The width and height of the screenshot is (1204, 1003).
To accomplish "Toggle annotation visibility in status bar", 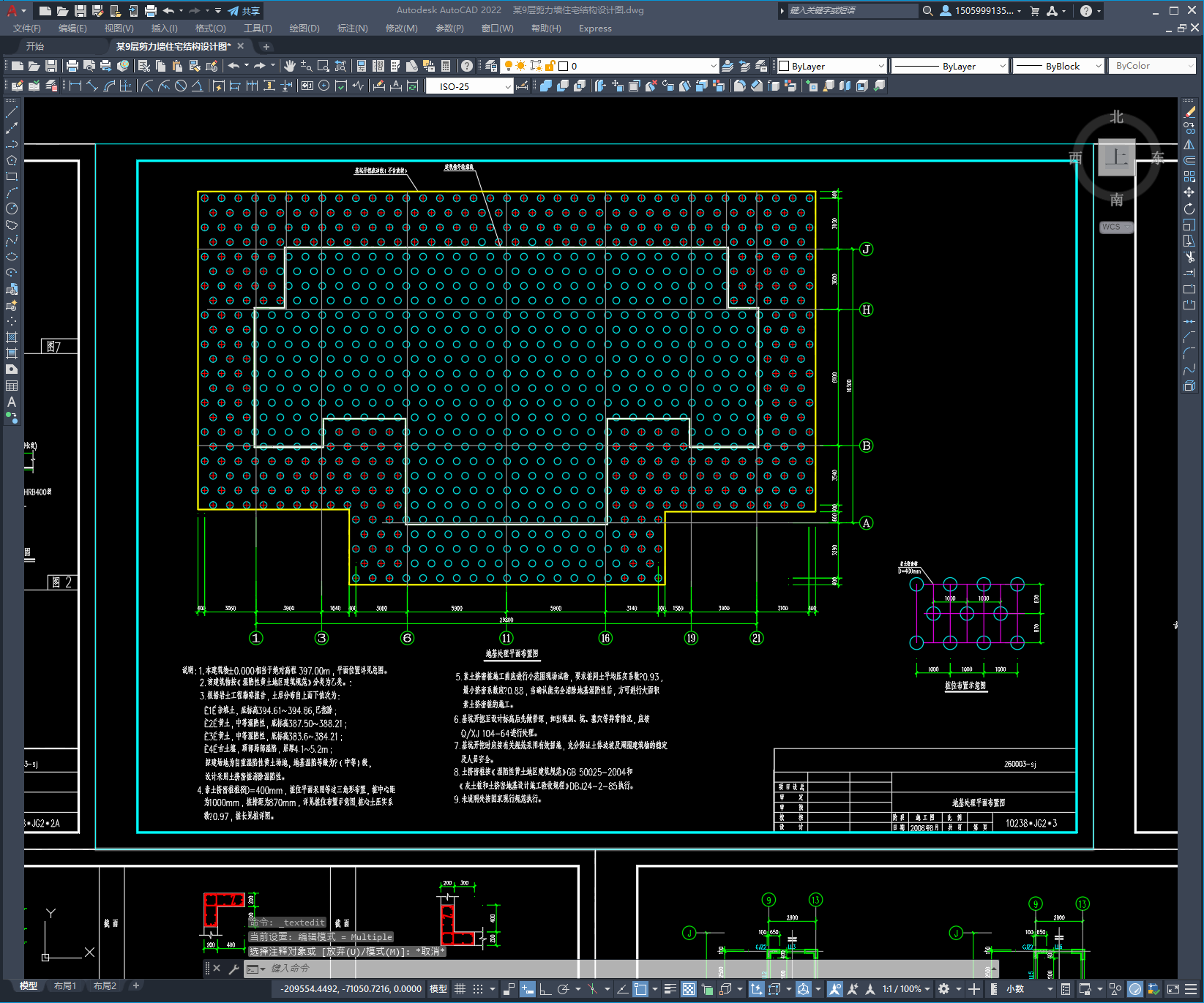I will [x=835, y=989].
